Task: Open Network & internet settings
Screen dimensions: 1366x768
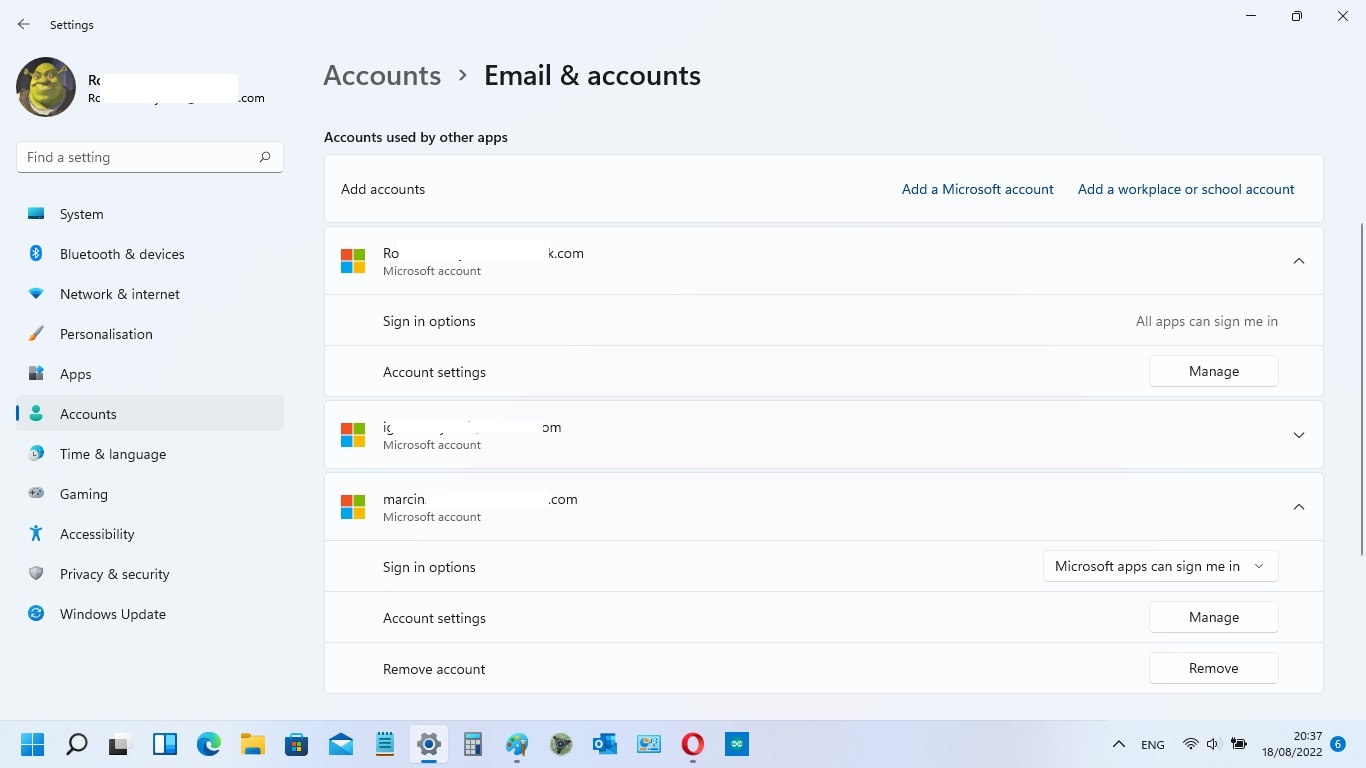Action: [x=150, y=294]
